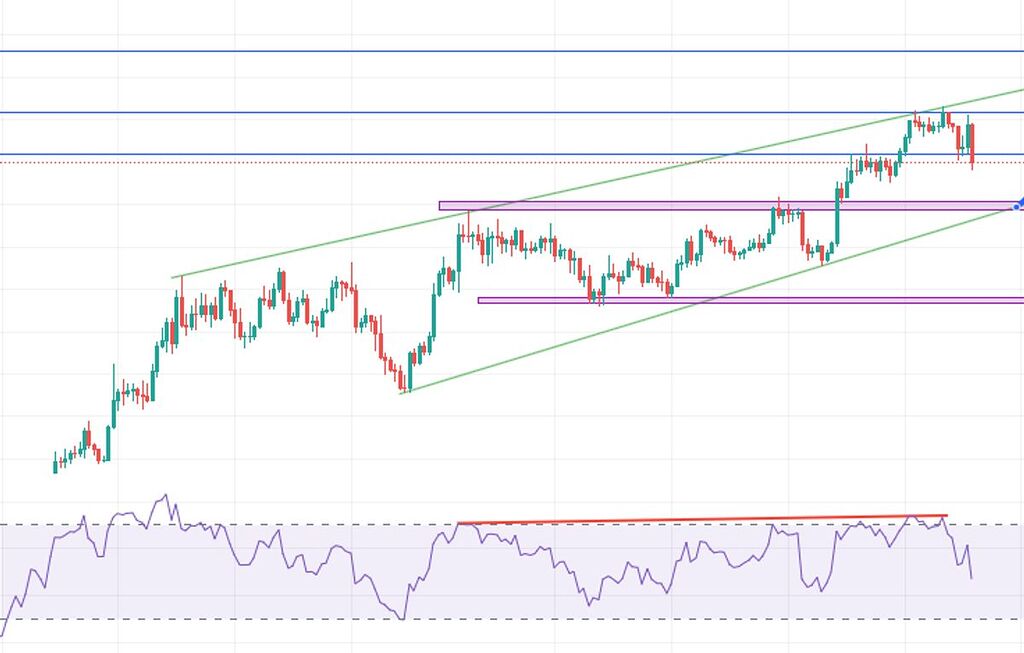This screenshot has width=1024, height=653.
Task: Select the upper green channel trendline
Action: 600,184
